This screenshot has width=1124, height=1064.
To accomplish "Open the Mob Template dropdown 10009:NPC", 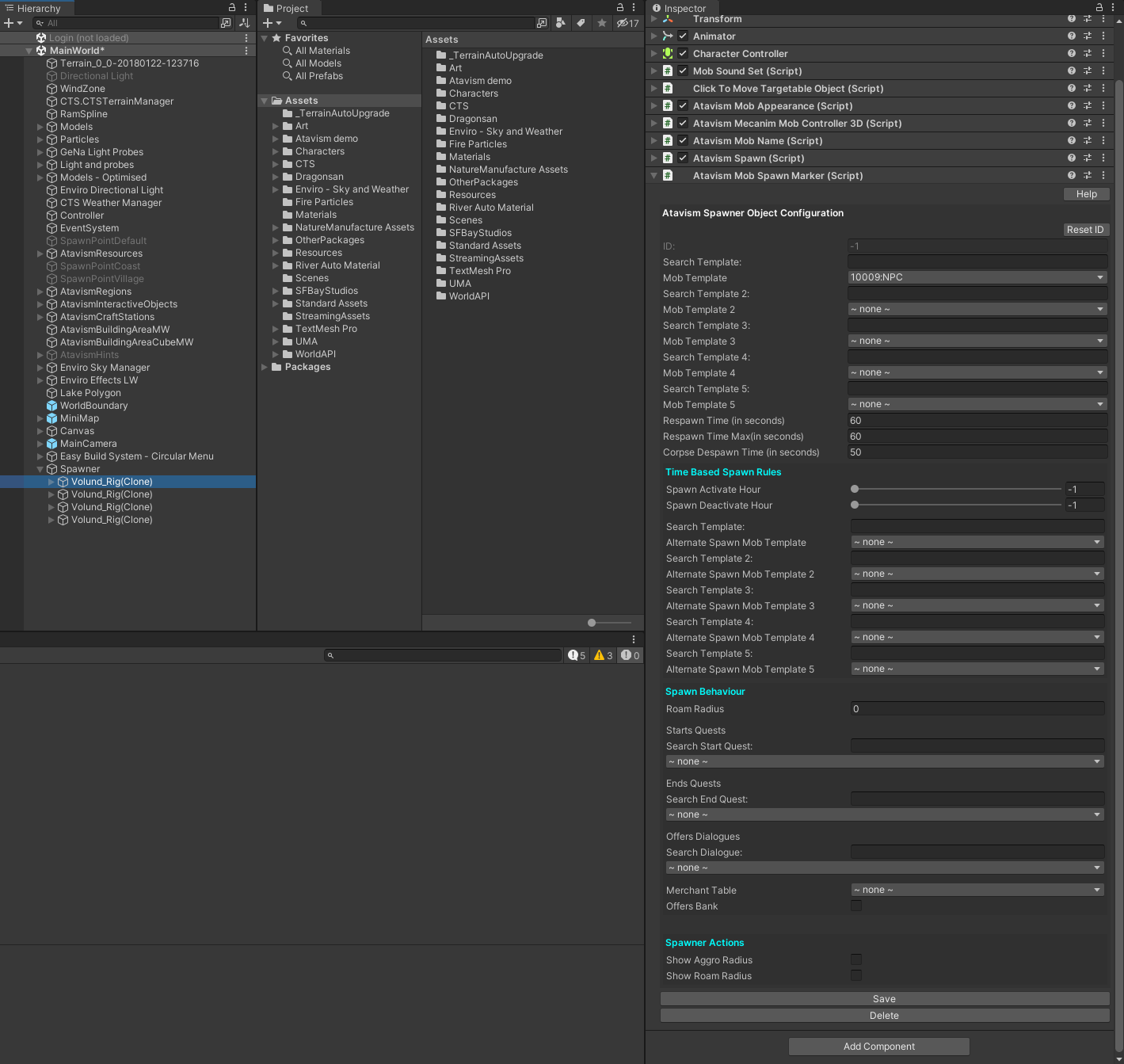I will pos(977,277).
